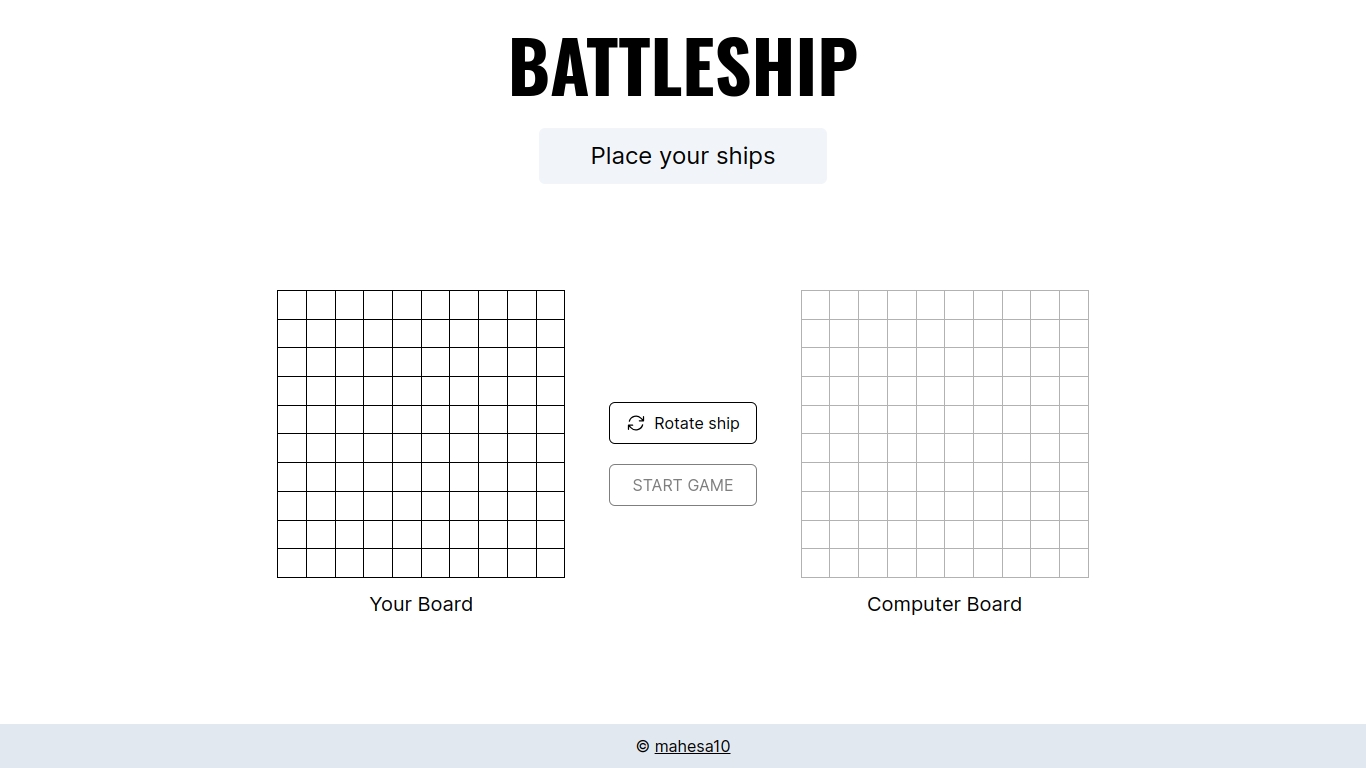Click the top-left cell of Your Board
This screenshot has width=1366, height=768.
291,304
